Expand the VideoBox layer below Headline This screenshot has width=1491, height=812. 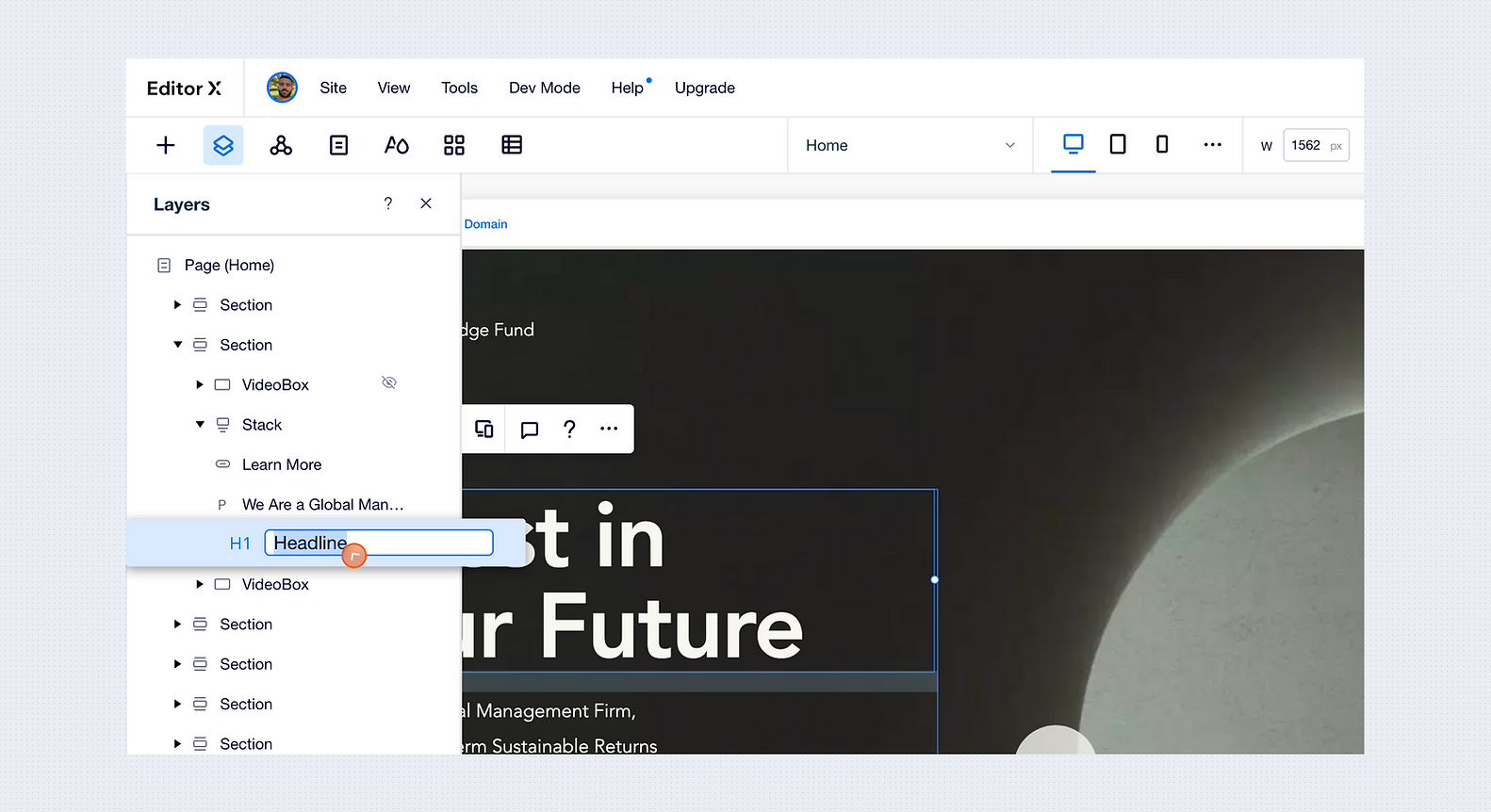pyautogui.click(x=200, y=584)
